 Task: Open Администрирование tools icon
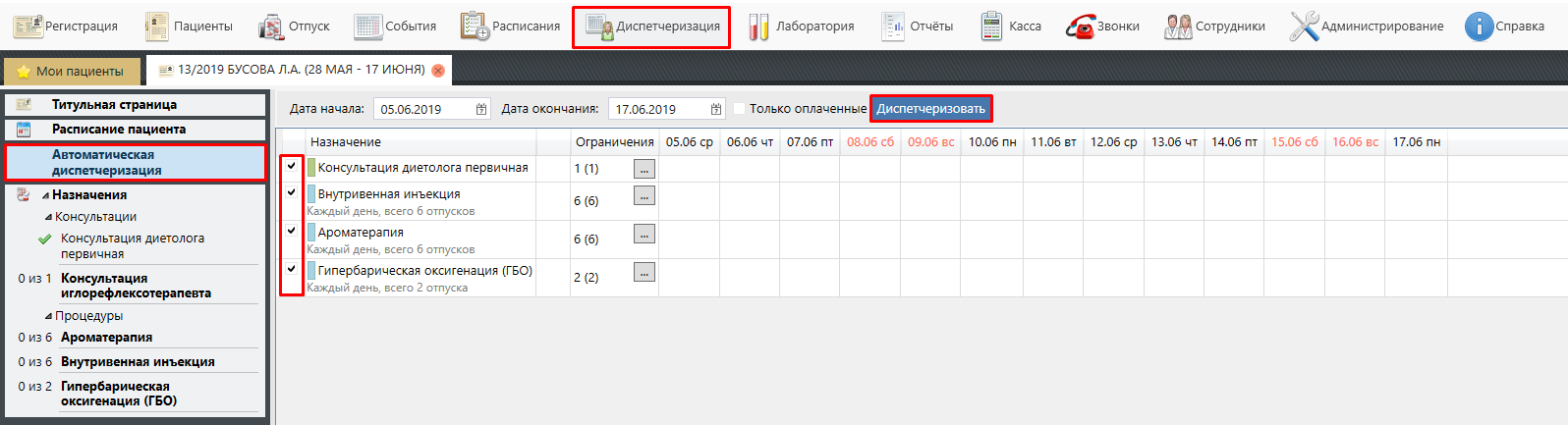point(1304,27)
